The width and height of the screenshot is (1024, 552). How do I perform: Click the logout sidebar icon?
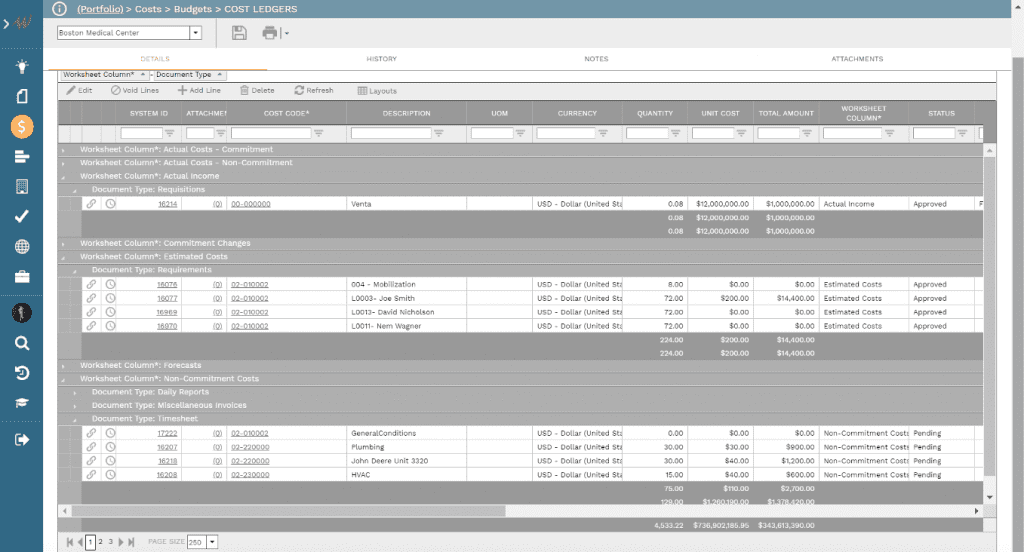(x=22, y=440)
